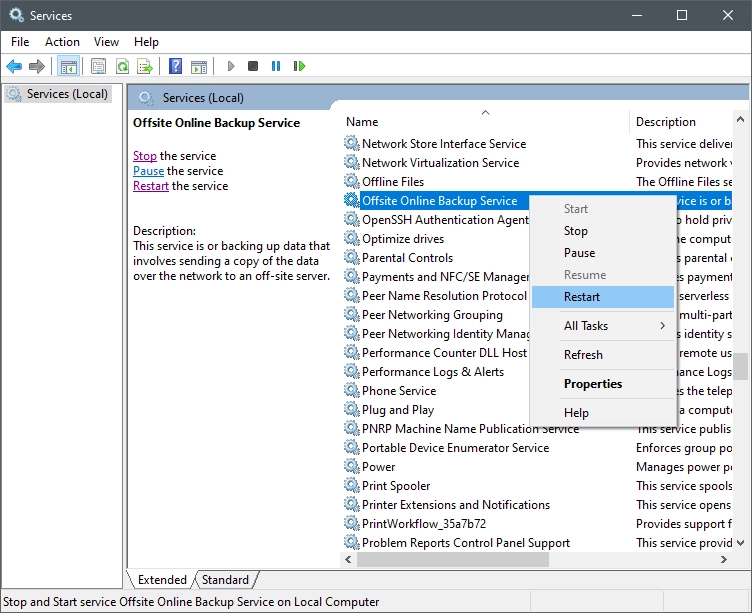Screen dimensions: 752x613
Task: Click the Show/Hide Action Pane toolbar icon
Action: tap(199, 66)
